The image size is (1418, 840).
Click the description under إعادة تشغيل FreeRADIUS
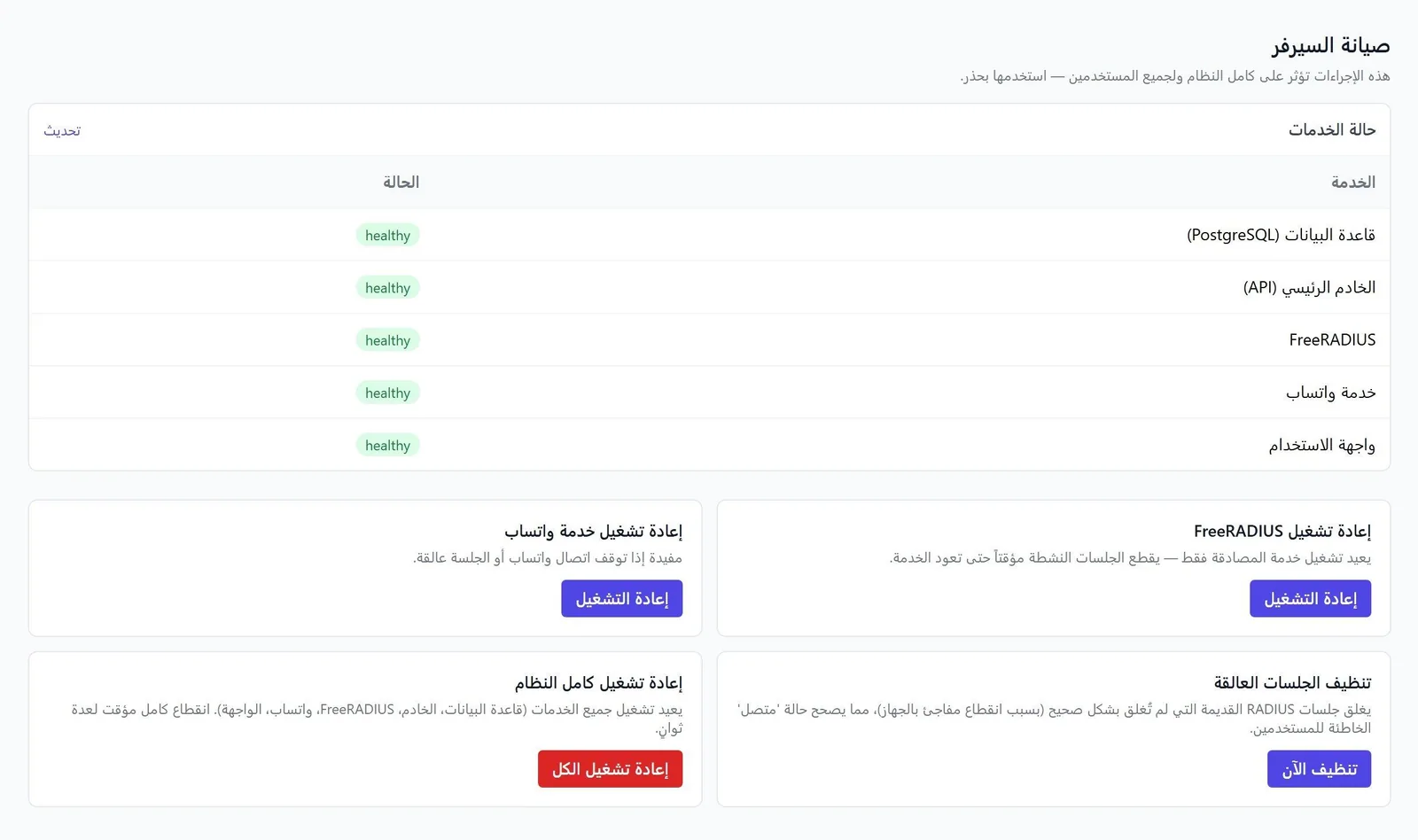pyautogui.click(x=1130, y=557)
